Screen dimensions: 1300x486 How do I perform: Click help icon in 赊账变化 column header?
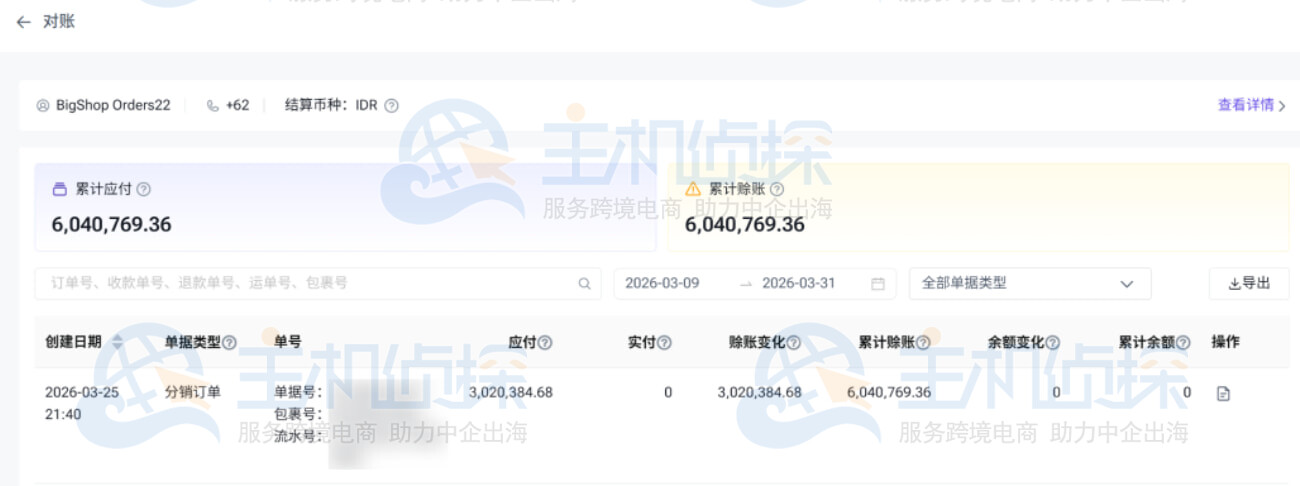(793, 343)
